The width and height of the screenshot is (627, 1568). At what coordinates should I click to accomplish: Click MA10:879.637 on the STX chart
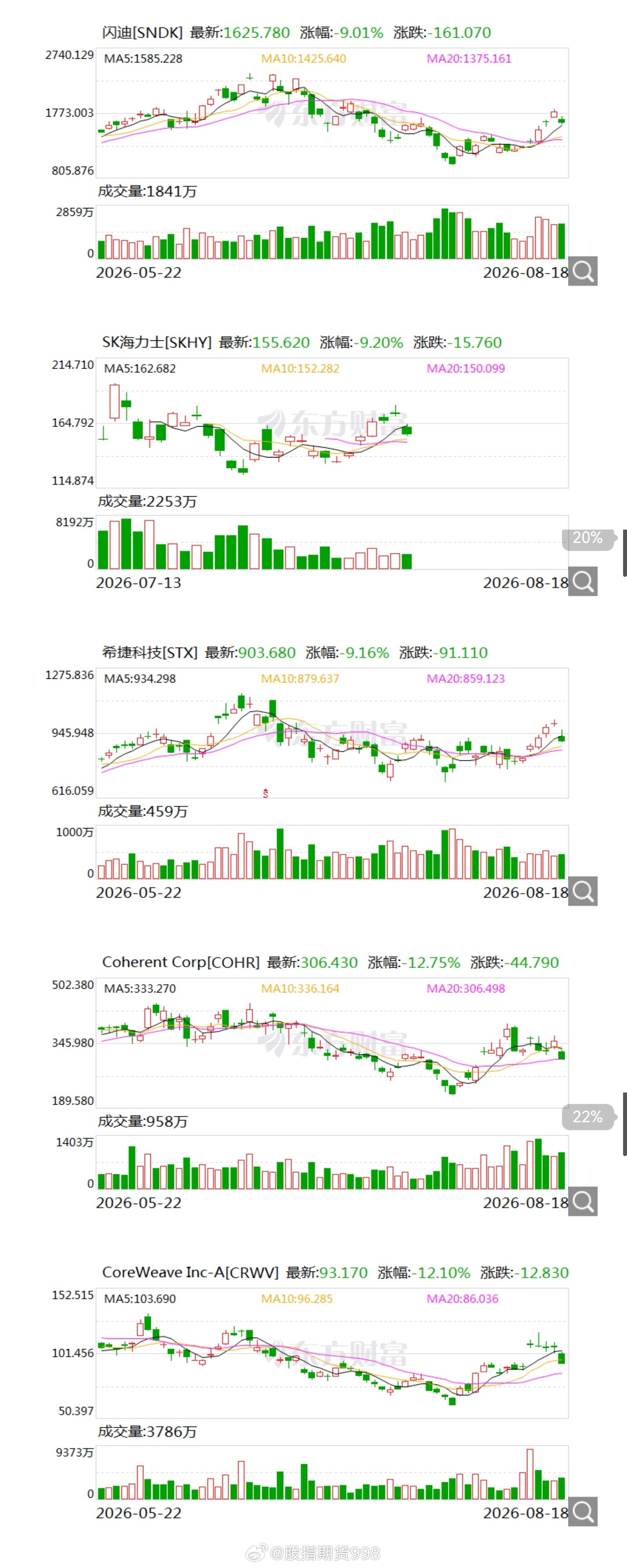(x=301, y=679)
